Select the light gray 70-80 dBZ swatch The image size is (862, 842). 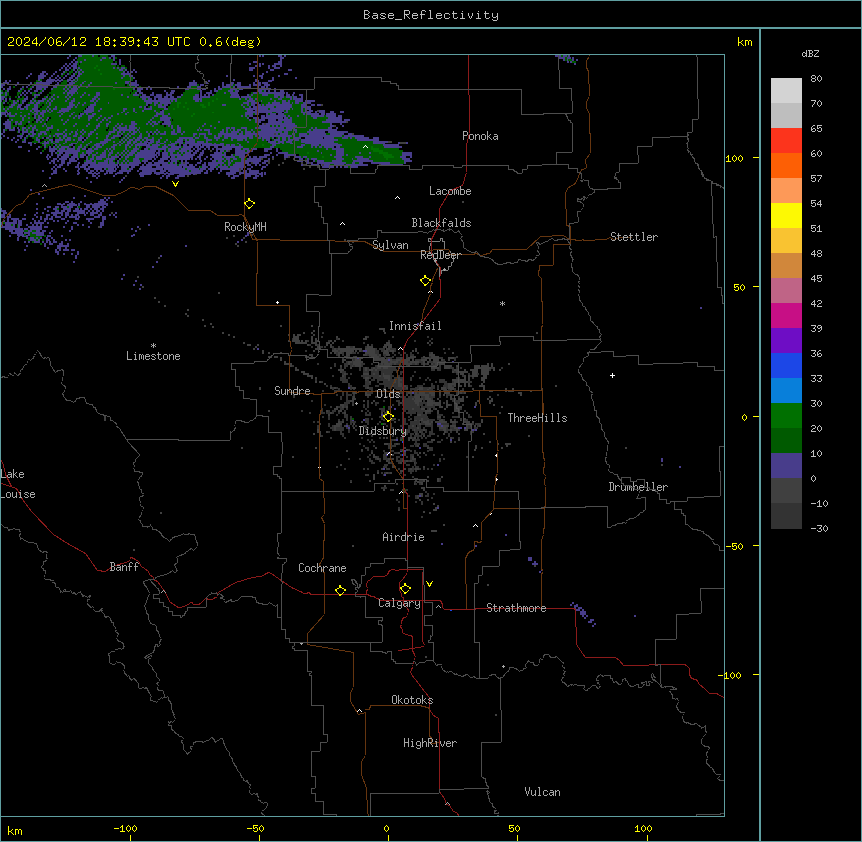(x=786, y=91)
